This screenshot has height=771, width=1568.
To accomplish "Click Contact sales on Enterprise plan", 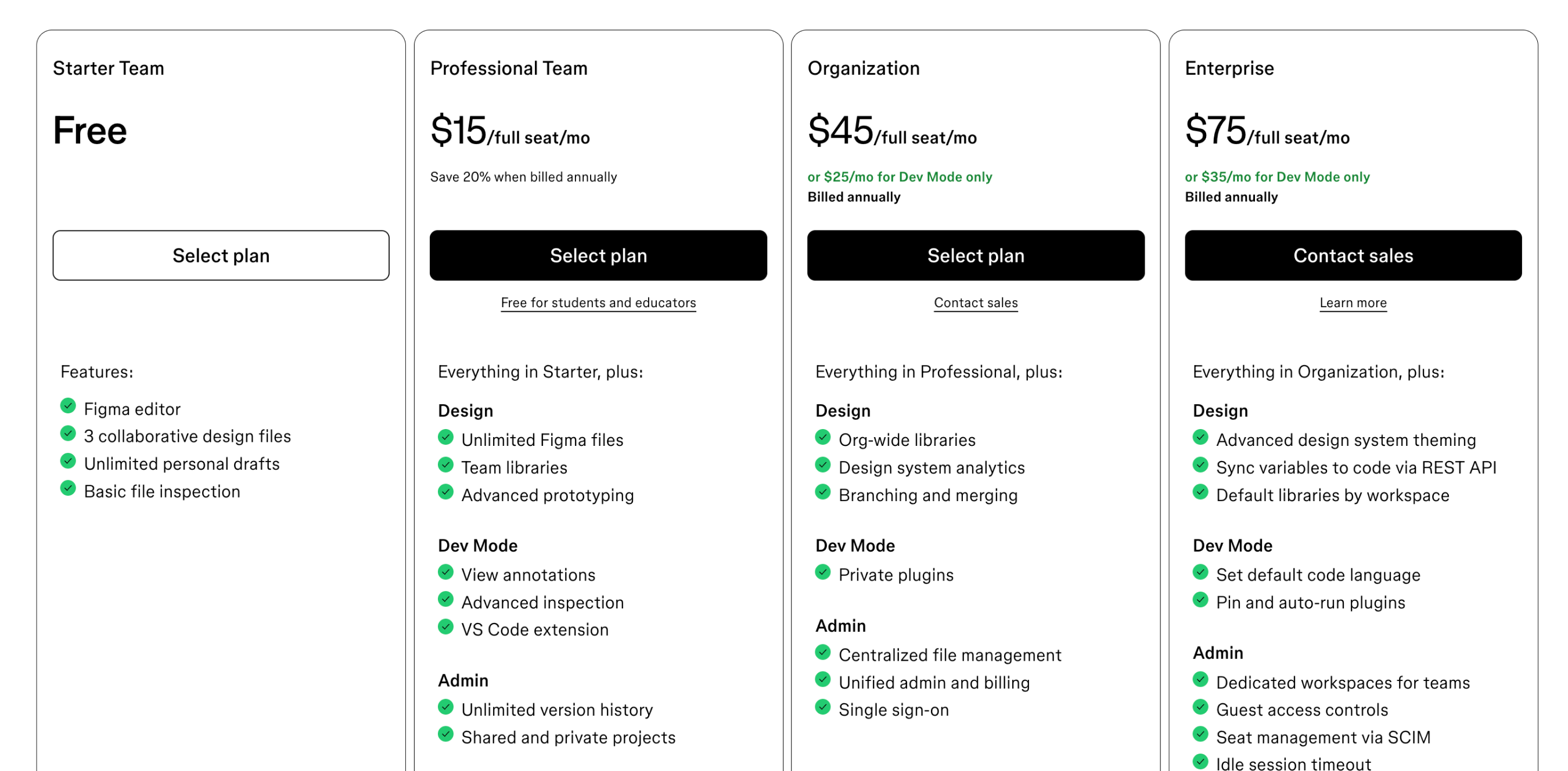I will coord(1353,255).
